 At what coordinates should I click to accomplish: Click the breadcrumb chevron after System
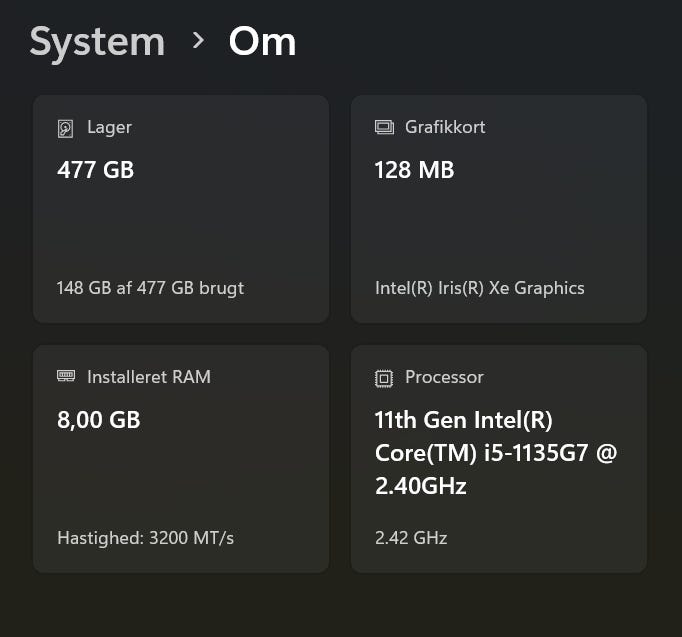pyautogui.click(x=198, y=40)
